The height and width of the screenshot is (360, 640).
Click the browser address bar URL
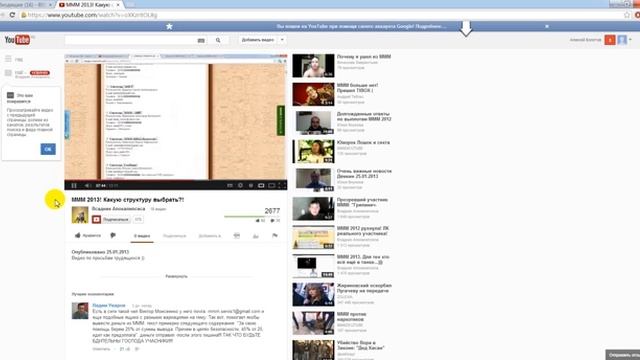tap(92, 15)
